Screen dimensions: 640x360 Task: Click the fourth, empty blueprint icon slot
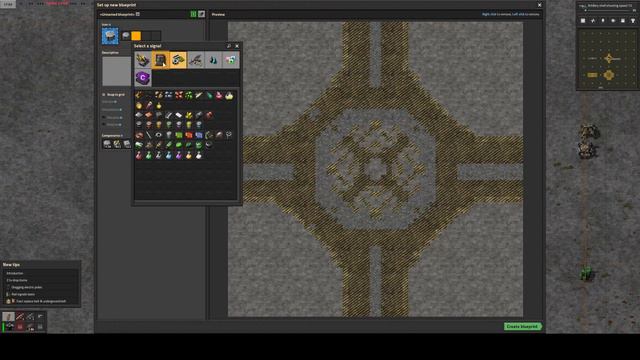pos(156,36)
